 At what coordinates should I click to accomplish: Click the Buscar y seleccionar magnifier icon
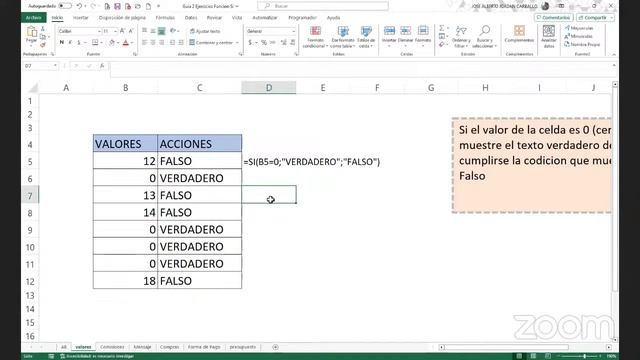485,31
